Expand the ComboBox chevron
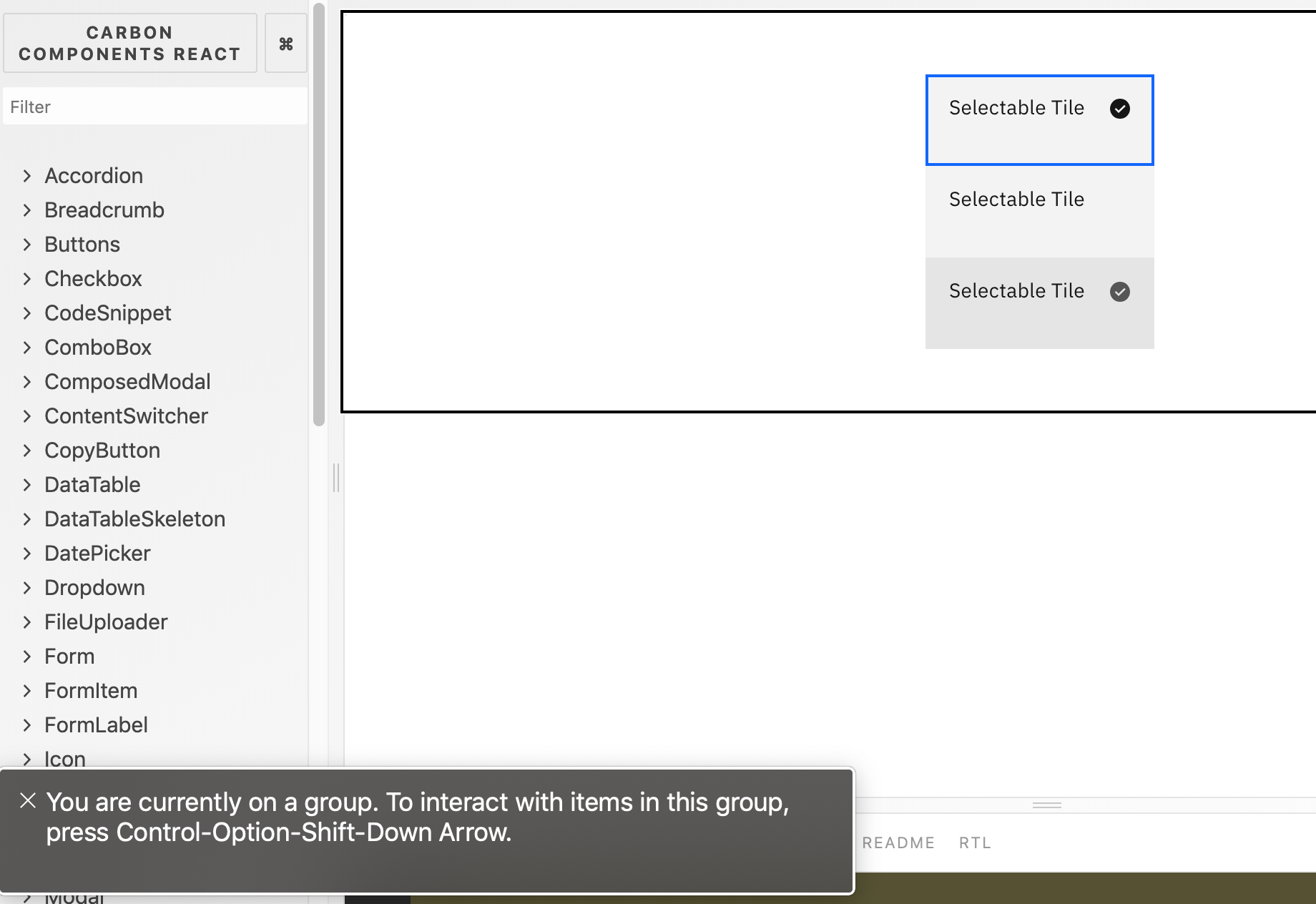 pos(26,348)
